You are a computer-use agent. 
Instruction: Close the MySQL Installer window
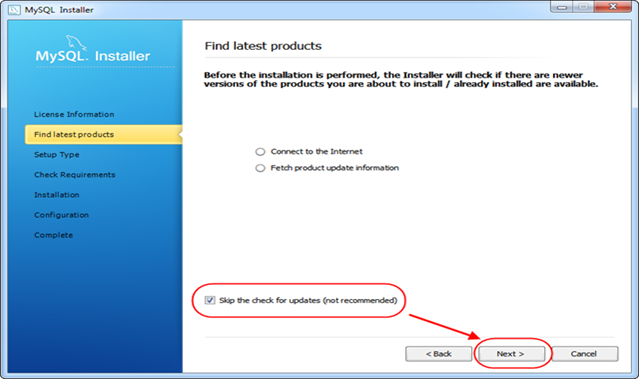[x=613, y=7]
